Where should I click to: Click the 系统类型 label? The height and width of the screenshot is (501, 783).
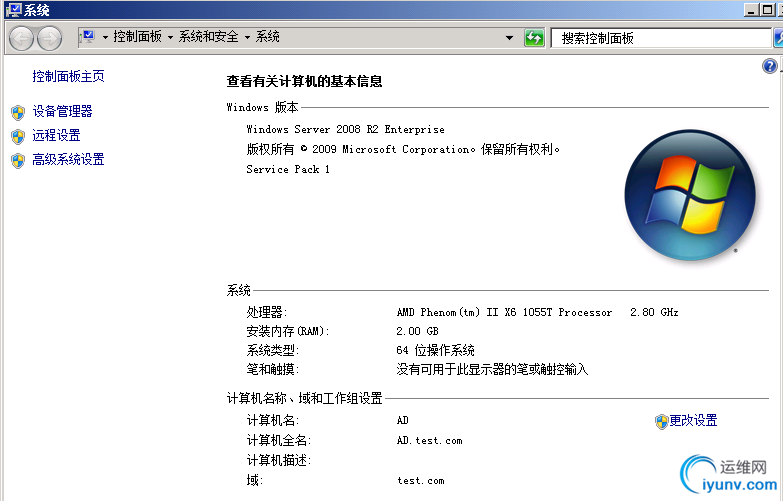pos(272,350)
